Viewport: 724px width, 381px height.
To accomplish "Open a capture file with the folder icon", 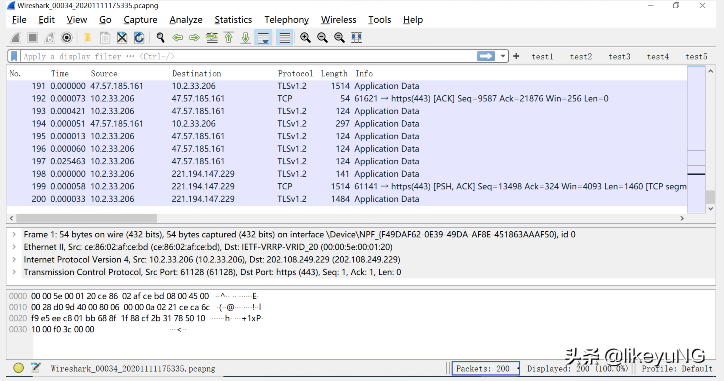I will [87, 38].
